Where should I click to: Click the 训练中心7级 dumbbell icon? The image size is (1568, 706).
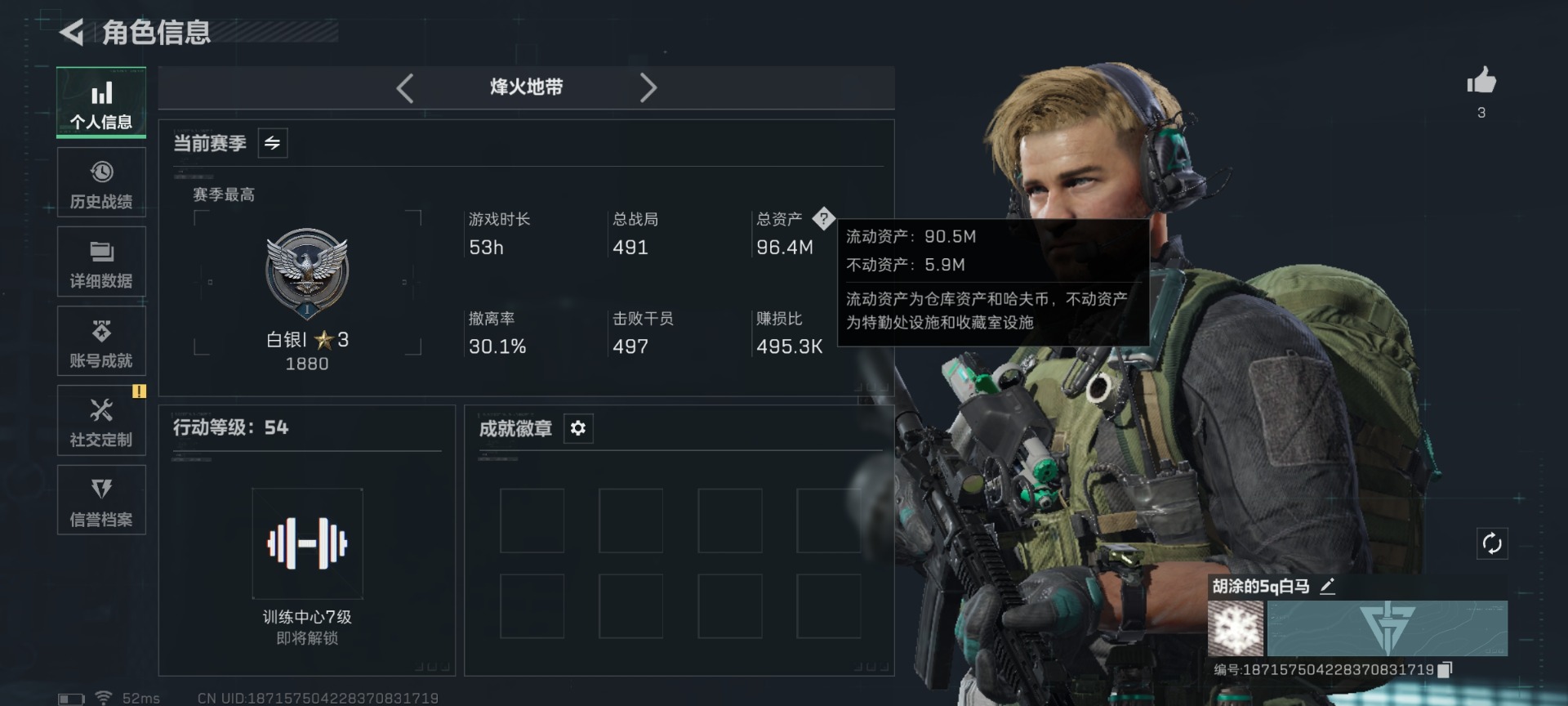click(307, 543)
